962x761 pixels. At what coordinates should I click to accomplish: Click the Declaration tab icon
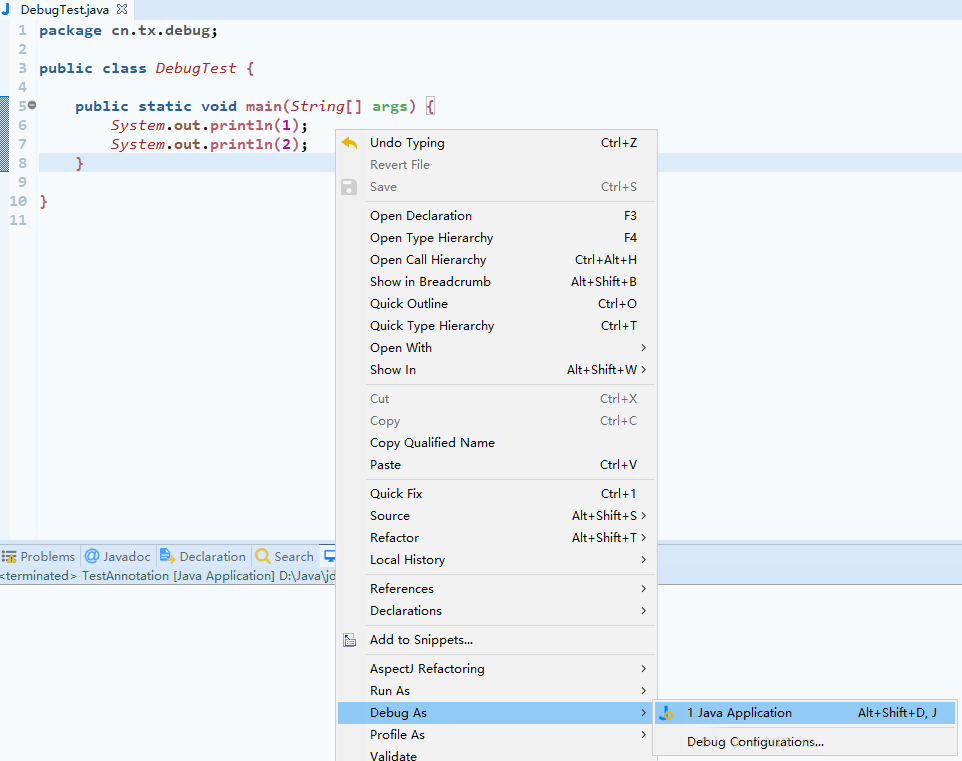(x=168, y=557)
